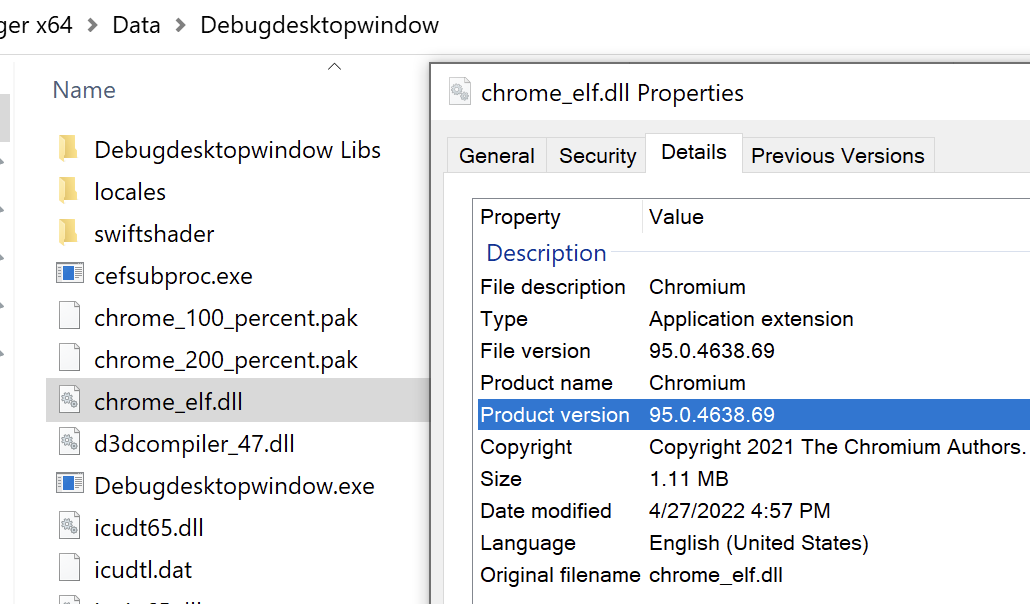Select the File version property row
This screenshot has height=604, width=1030.
753,351
